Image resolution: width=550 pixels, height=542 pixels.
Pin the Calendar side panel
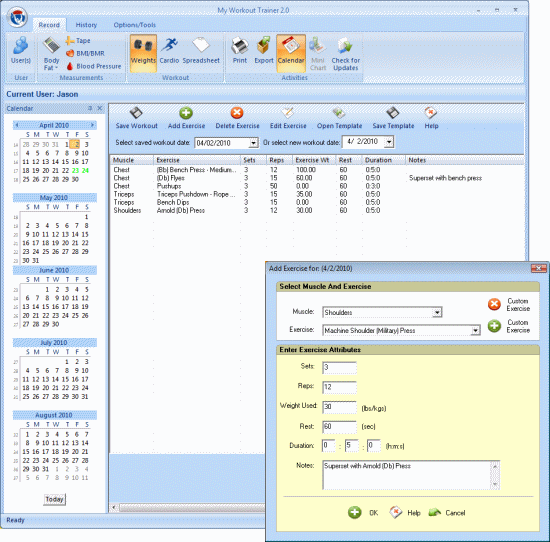(90, 108)
